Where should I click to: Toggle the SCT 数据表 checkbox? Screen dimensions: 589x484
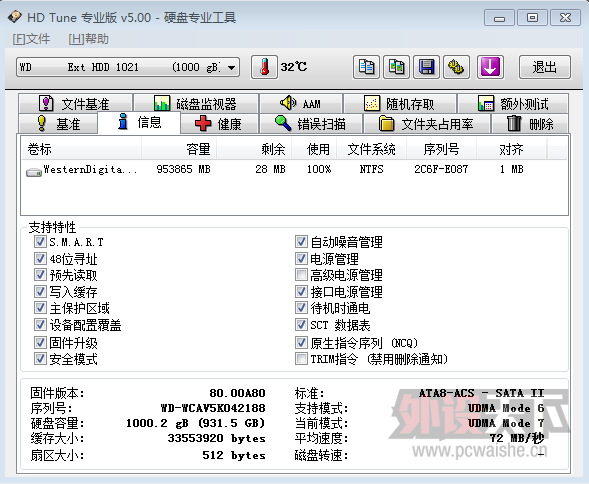[x=301, y=324]
